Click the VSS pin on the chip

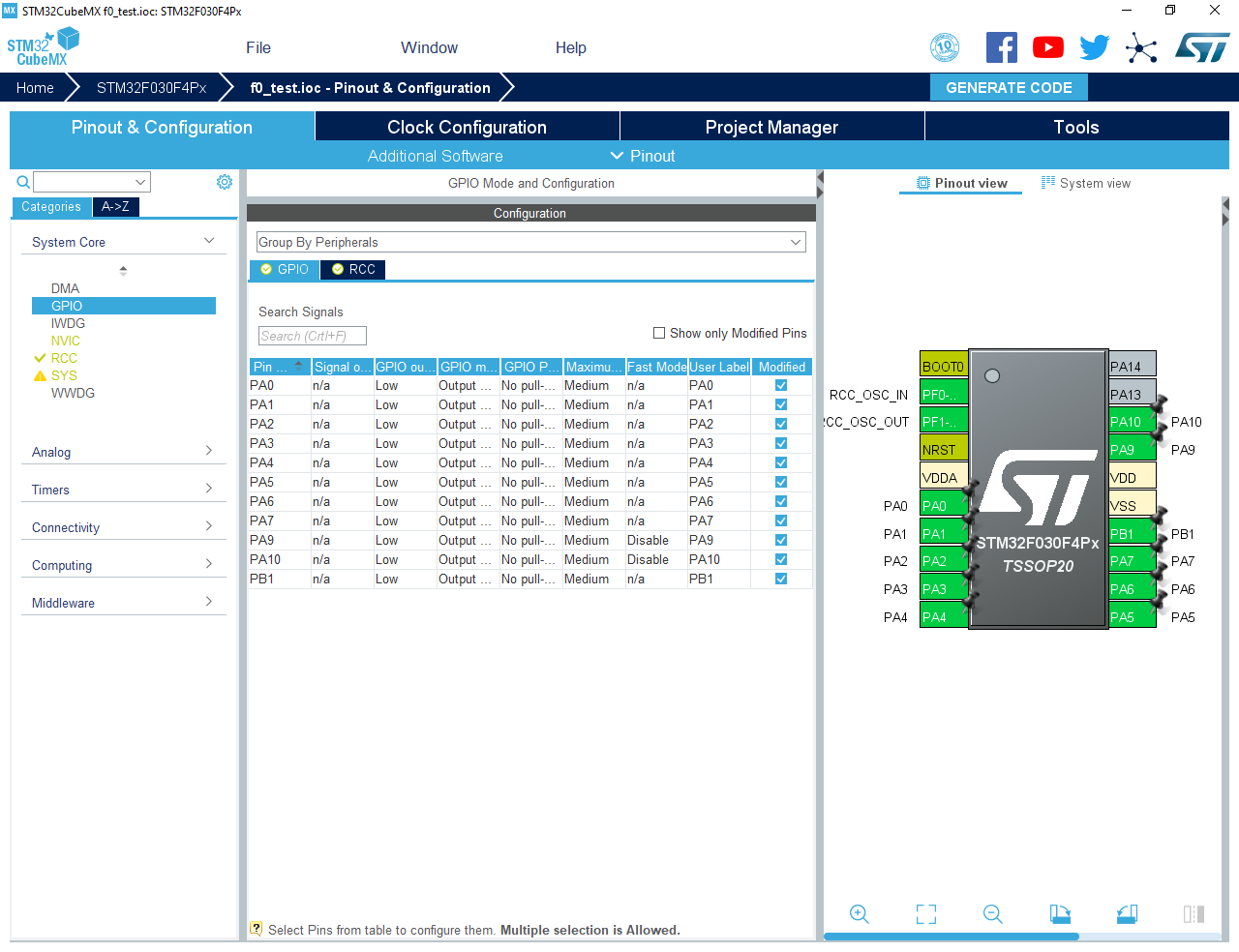pos(1133,505)
